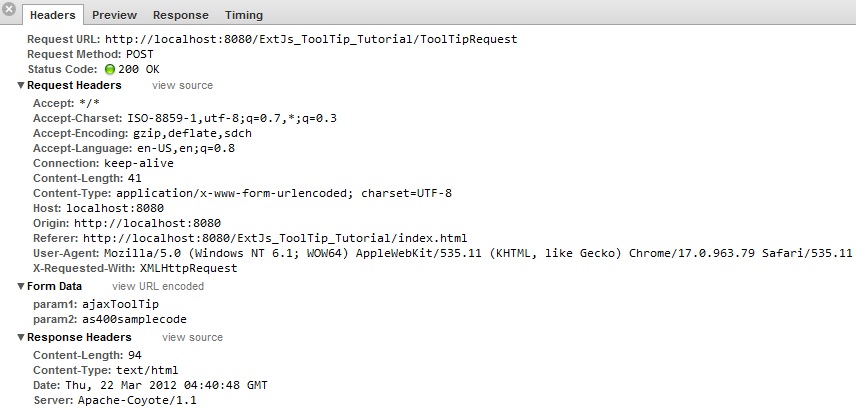This screenshot has width=856, height=409.
Task: View source of Response Headers
Action: click(192, 337)
